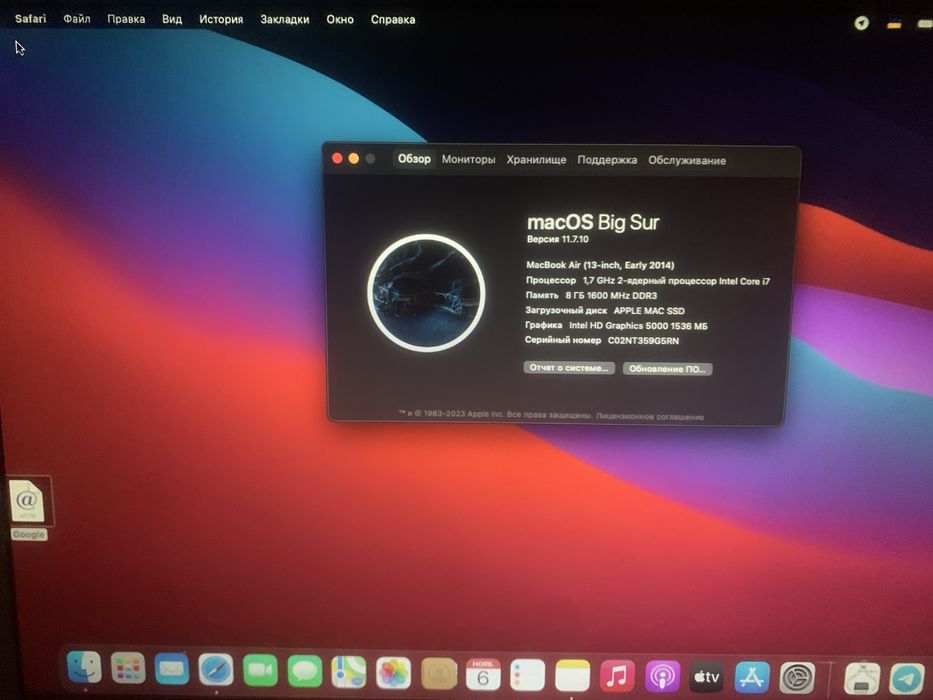Open the Закладки menu
Screen dimensions: 933x700
[x=284, y=20]
